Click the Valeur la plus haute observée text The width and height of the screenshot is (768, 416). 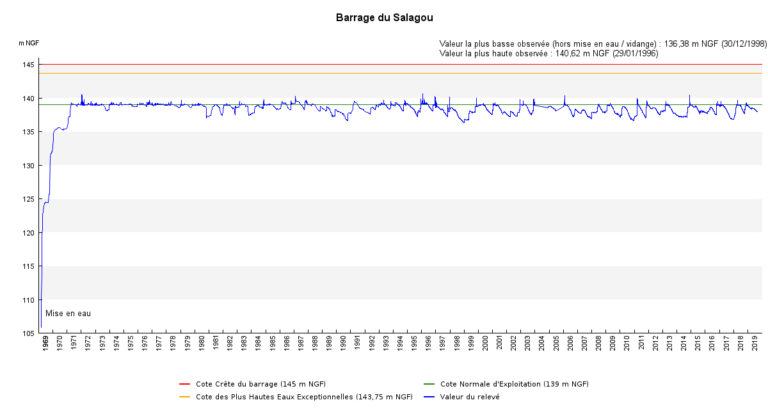(x=549, y=53)
